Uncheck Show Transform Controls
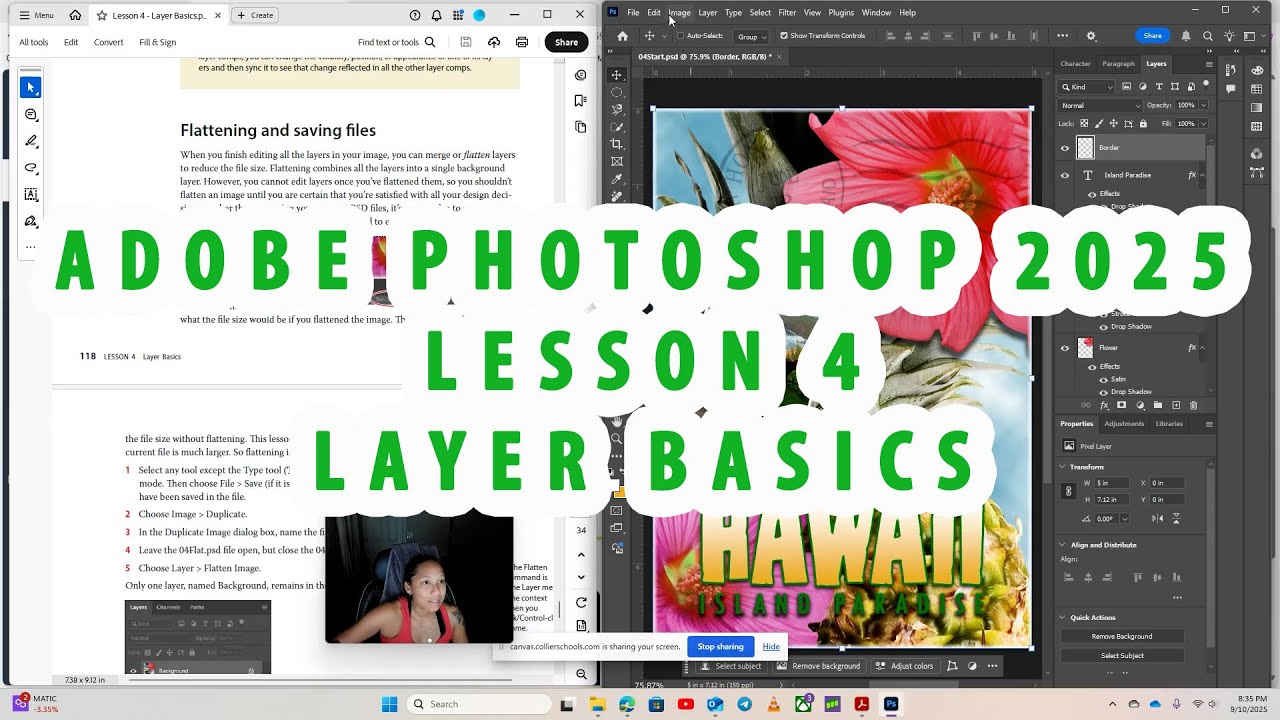Screen dimensions: 1280x720 (x=784, y=36)
